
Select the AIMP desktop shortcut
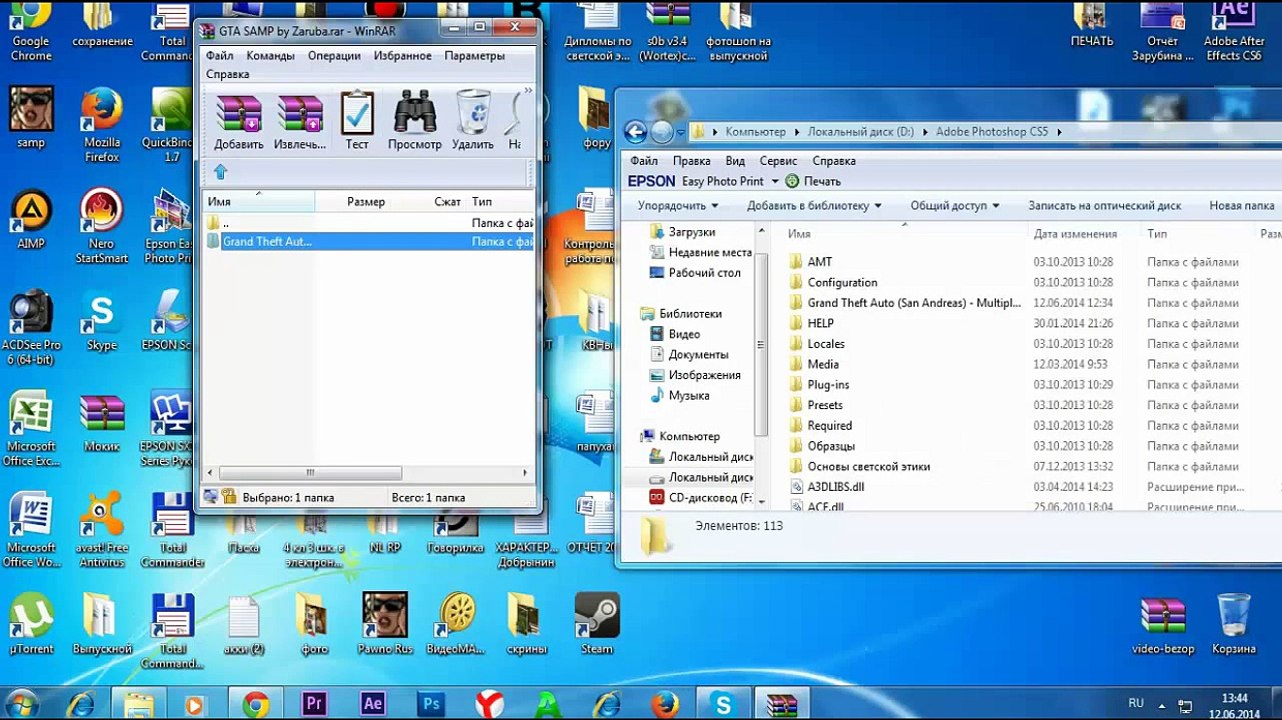tap(31, 218)
